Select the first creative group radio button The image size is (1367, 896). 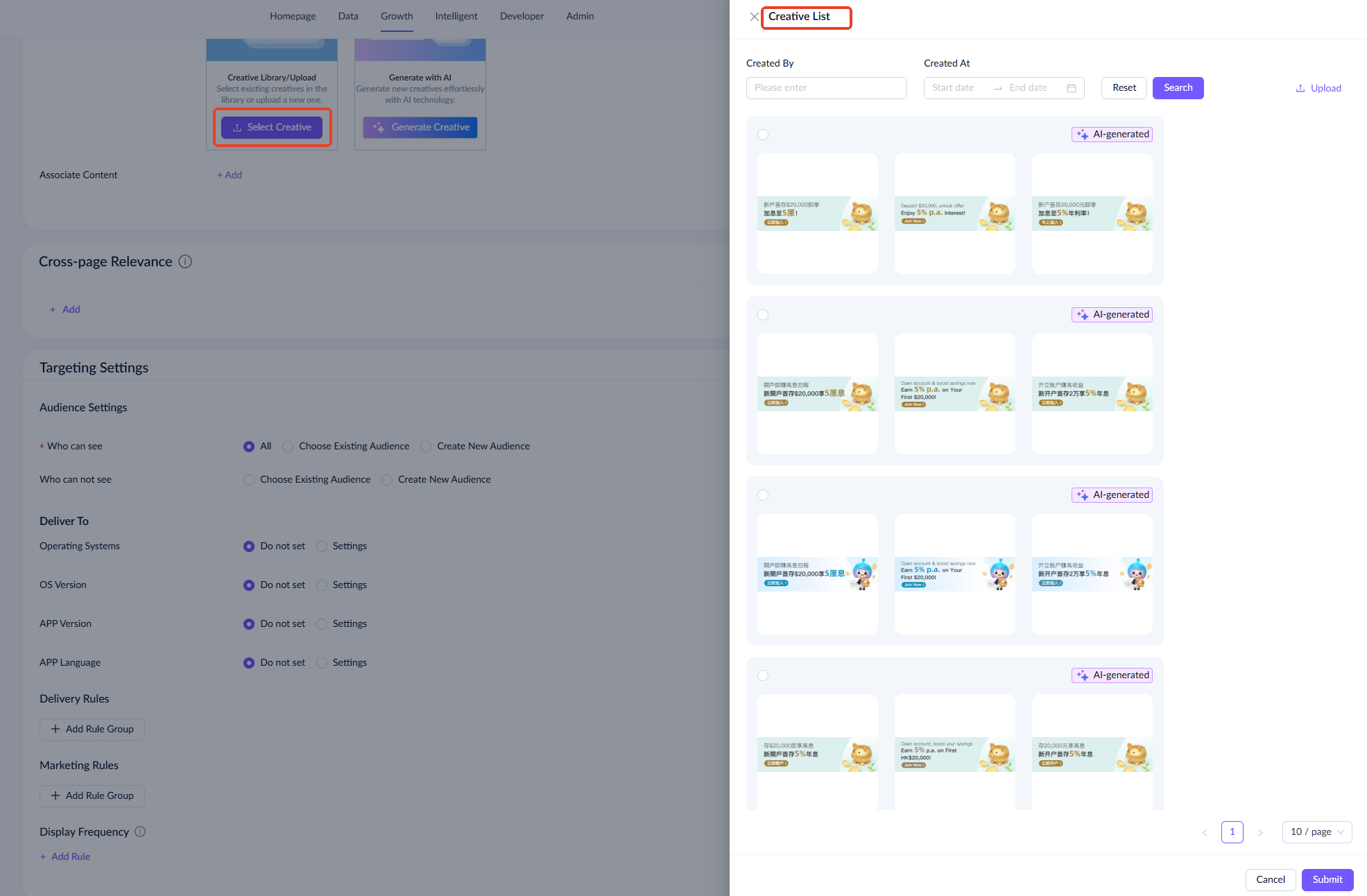pos(763,135)
